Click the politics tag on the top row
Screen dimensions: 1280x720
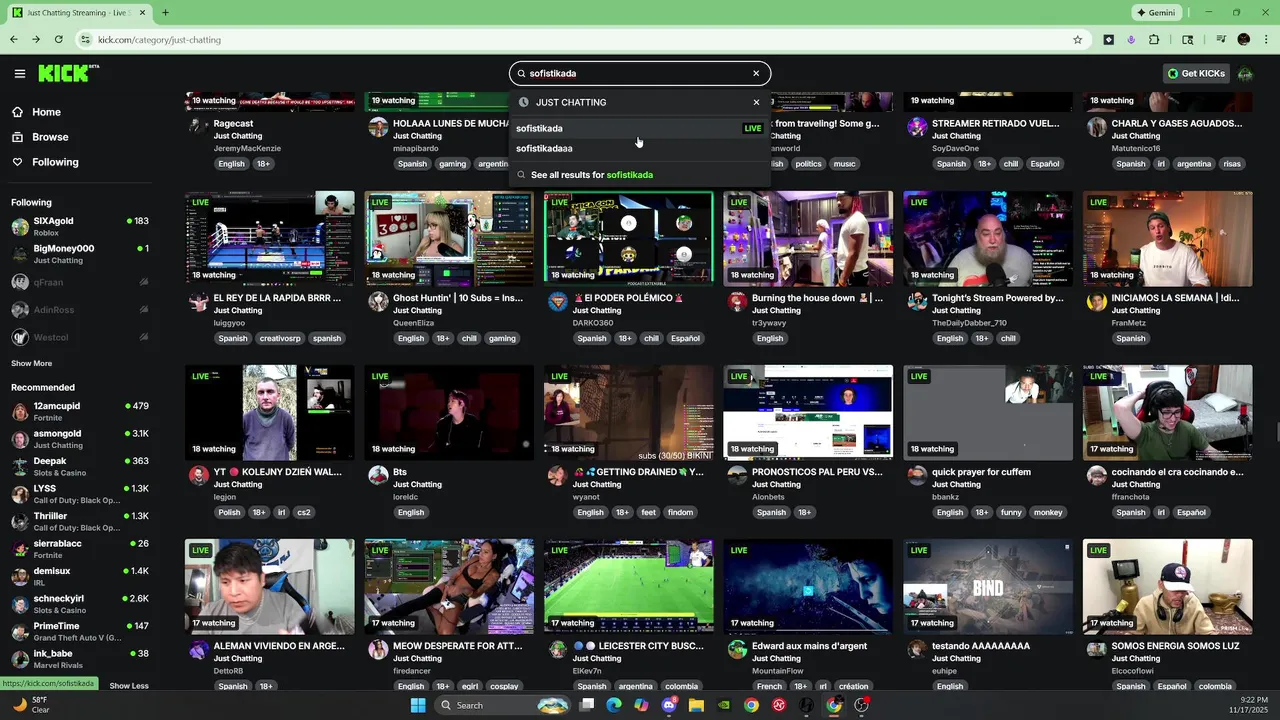point(808,164)
